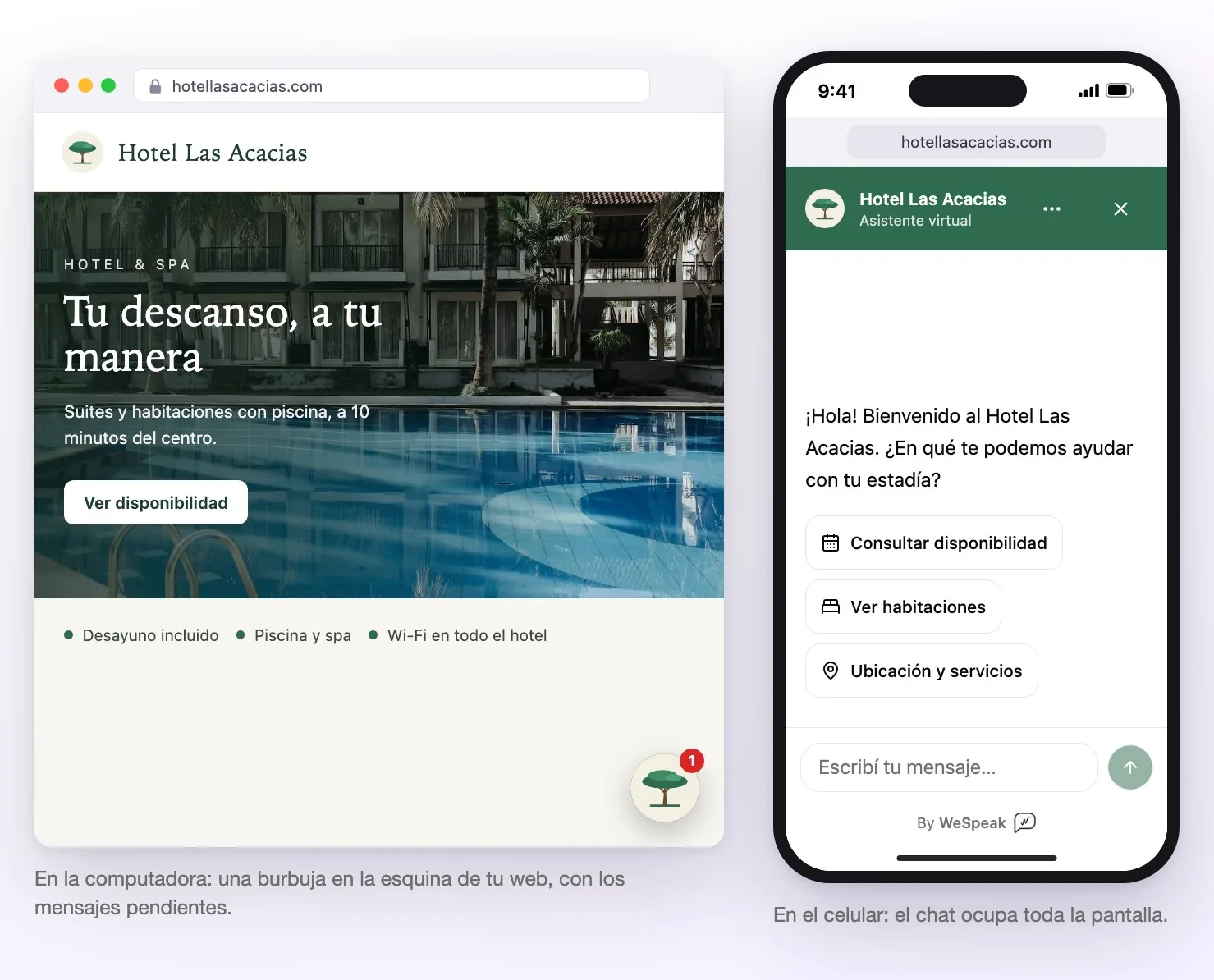
Task: Click the red browser window dot
Action: (62, 85)
